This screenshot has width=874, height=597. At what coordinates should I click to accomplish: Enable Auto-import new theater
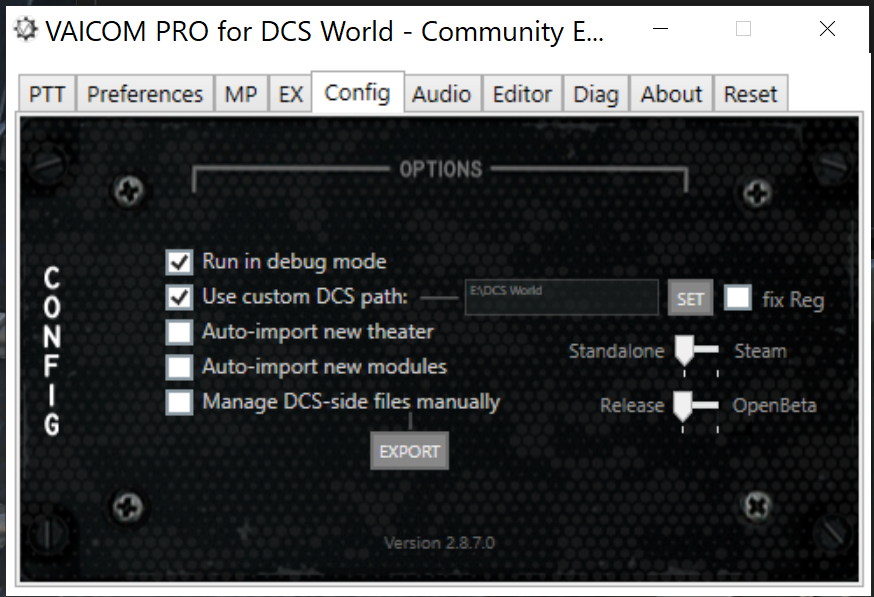pyautogui.click(x=179, y=332)
